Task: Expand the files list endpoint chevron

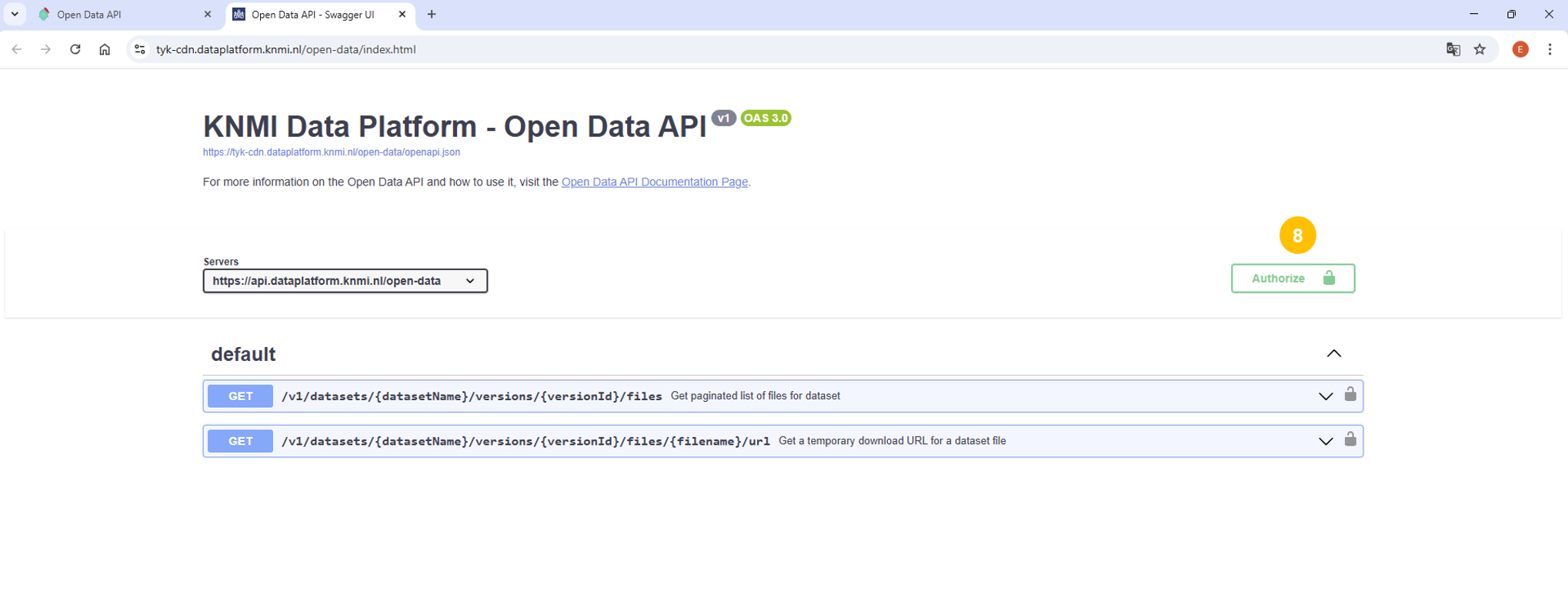Action: tap(1325, 396)
